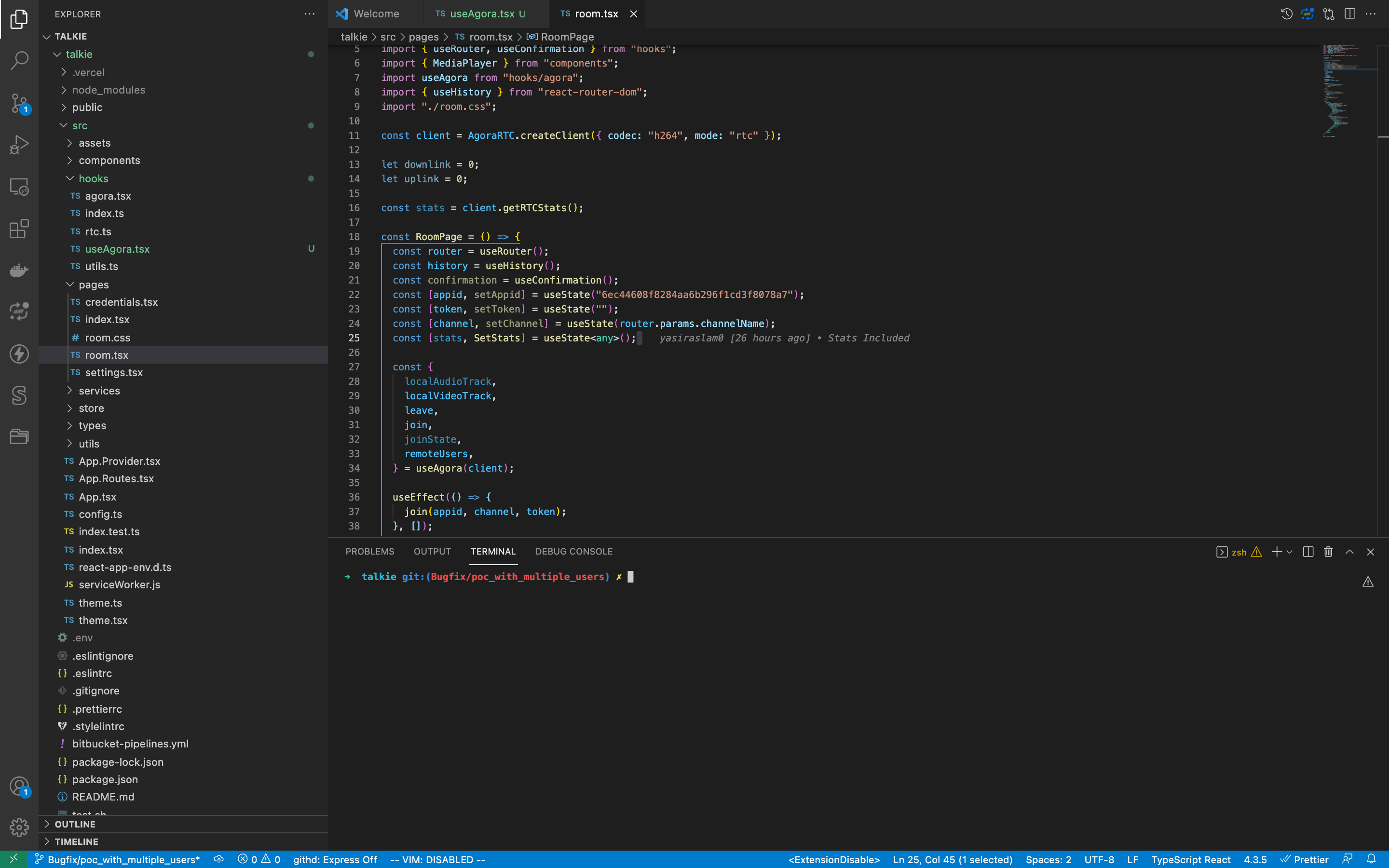
Task: Open Thunder Client via the lightning icon
Action: click(19, 354)
